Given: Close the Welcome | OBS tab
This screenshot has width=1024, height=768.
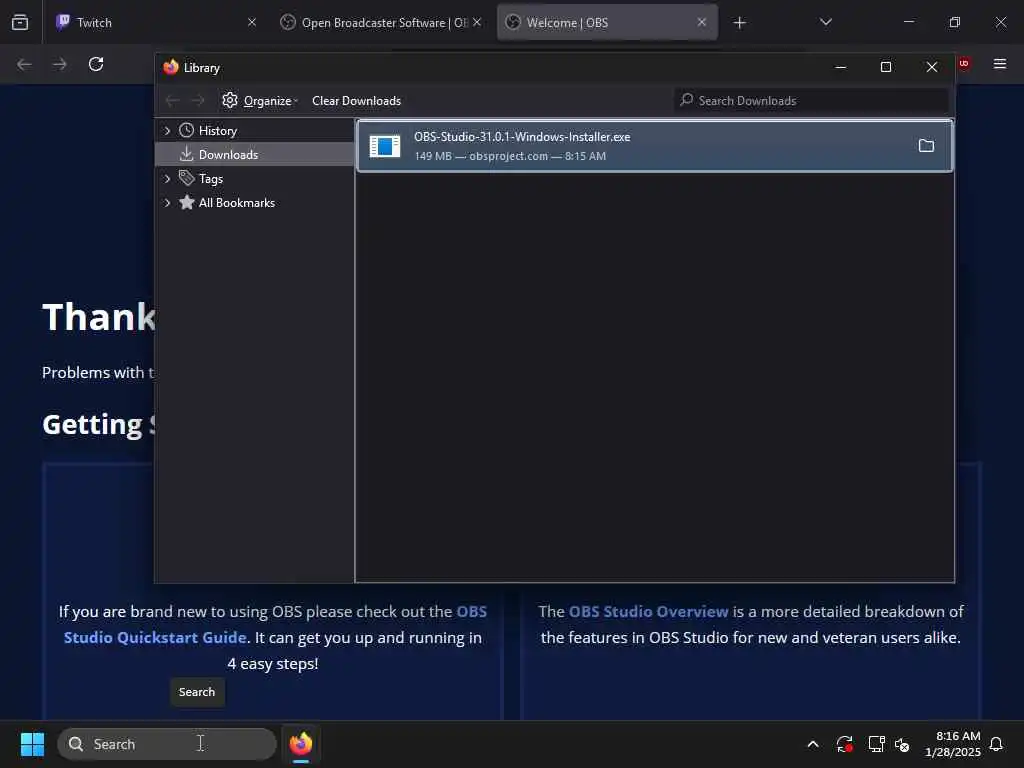Looking at the screenshot, I should coord(701,22).
